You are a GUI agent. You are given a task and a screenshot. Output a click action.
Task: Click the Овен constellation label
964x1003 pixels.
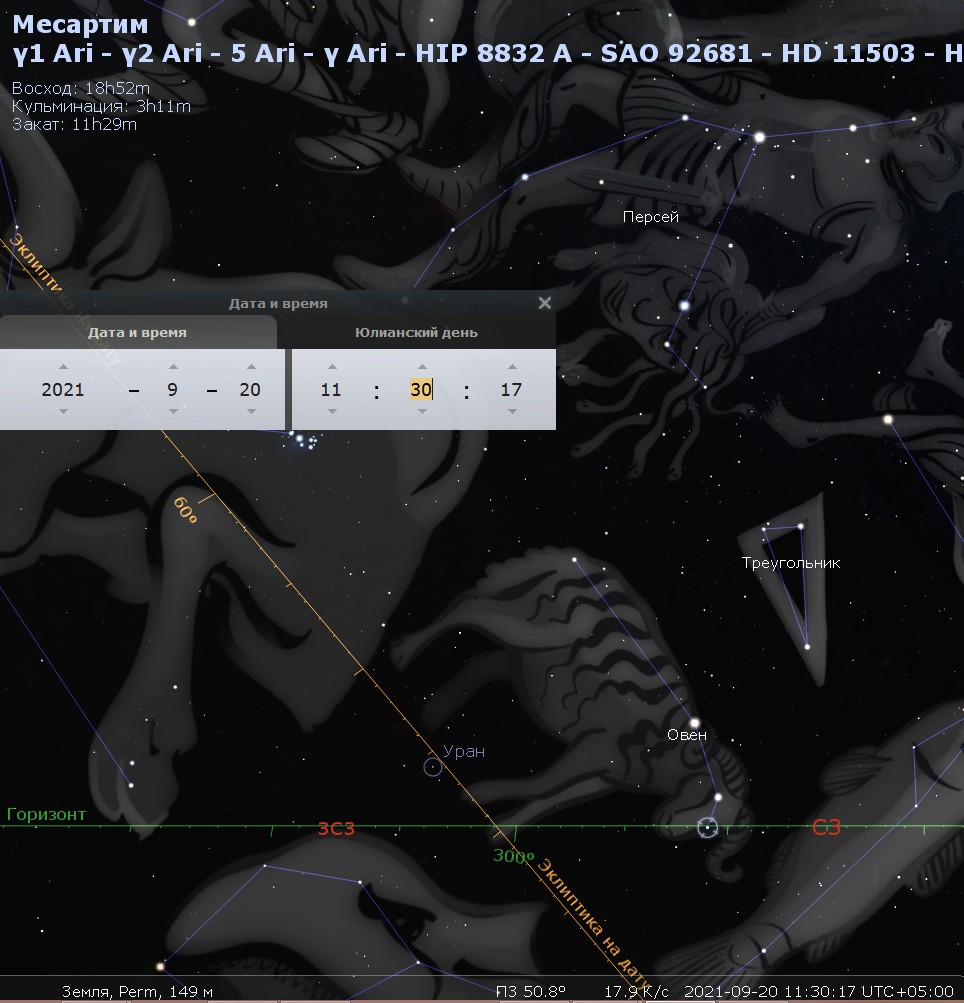[x=687, y=735]
